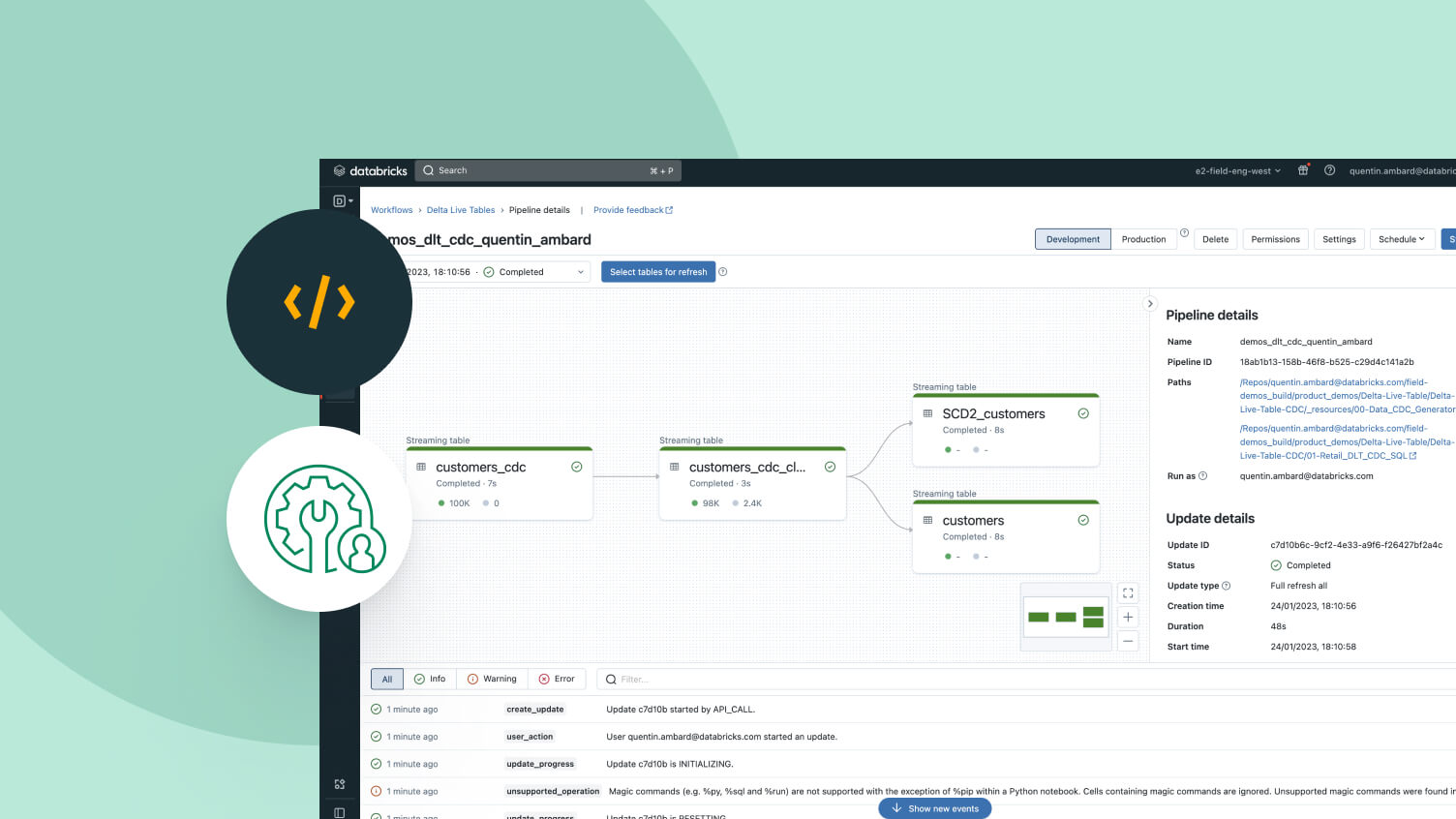Click the info icon next to Update type
This screenshot has height=819, width=1456.
(1227, 586)
